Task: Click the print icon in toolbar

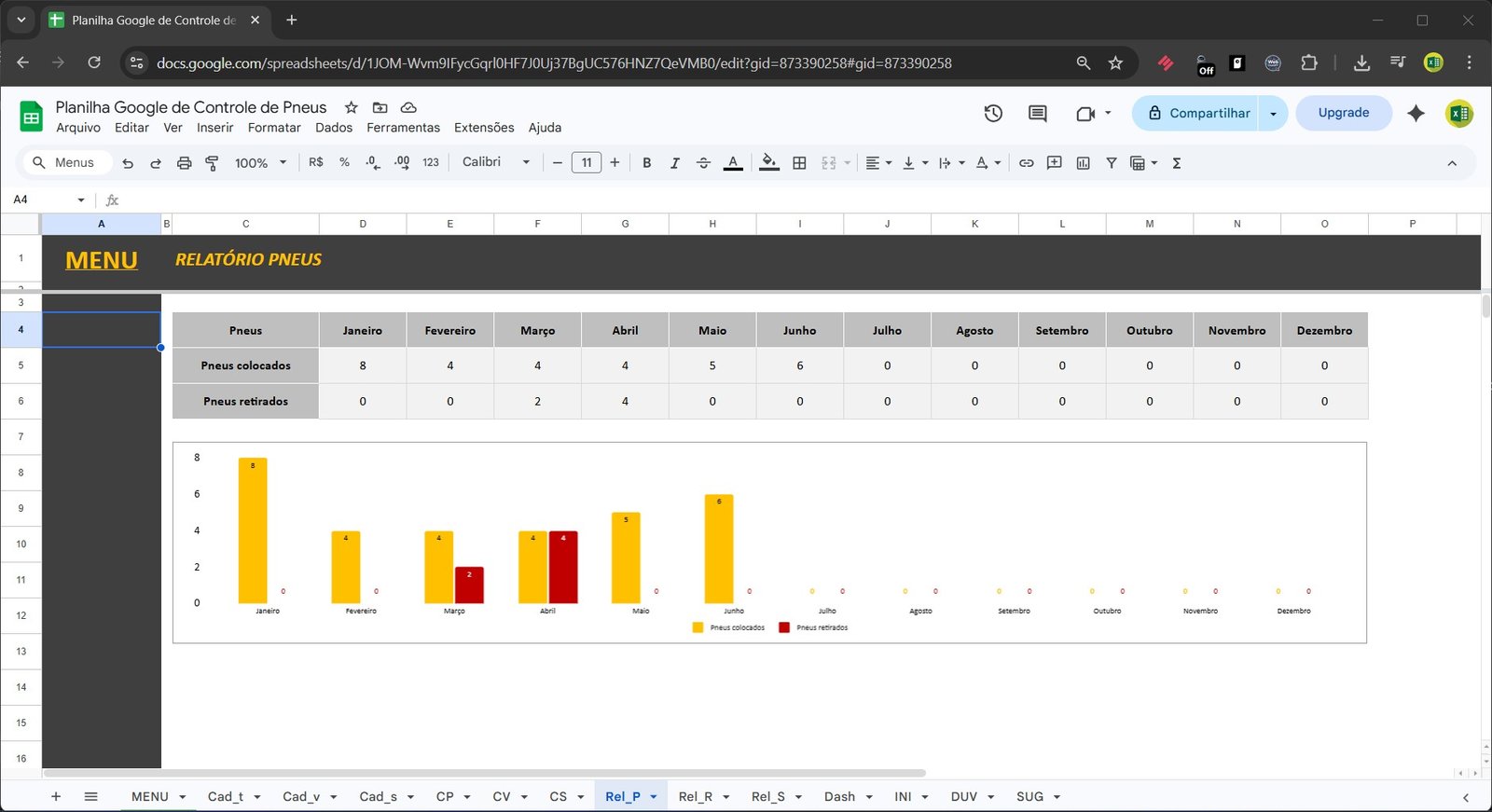Action: 184,163
